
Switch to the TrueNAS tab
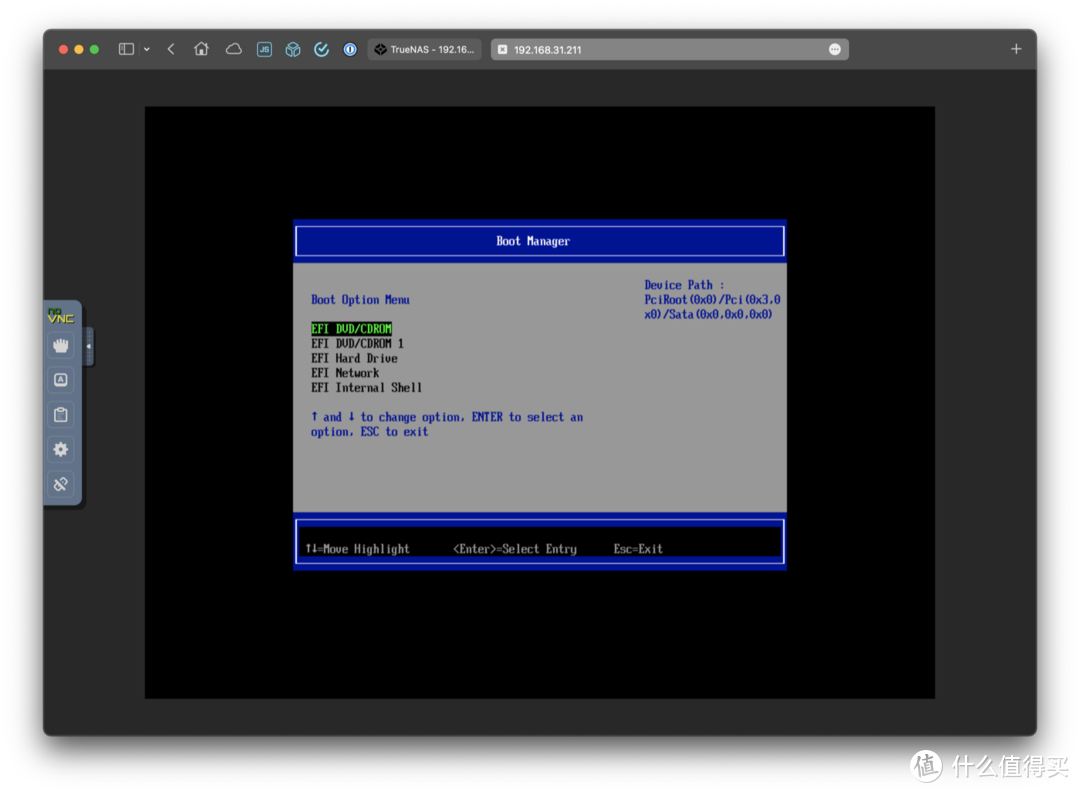click(x=425, y=49)
